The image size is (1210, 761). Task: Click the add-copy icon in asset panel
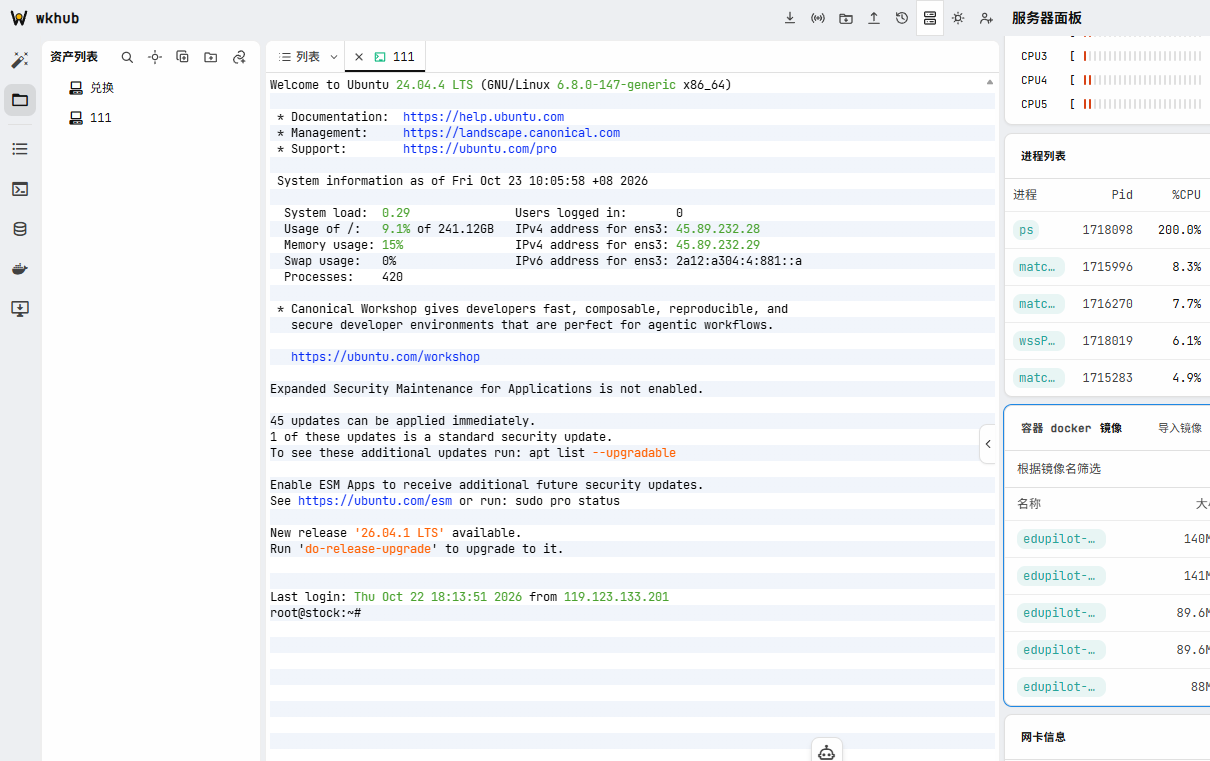point(183,58)
